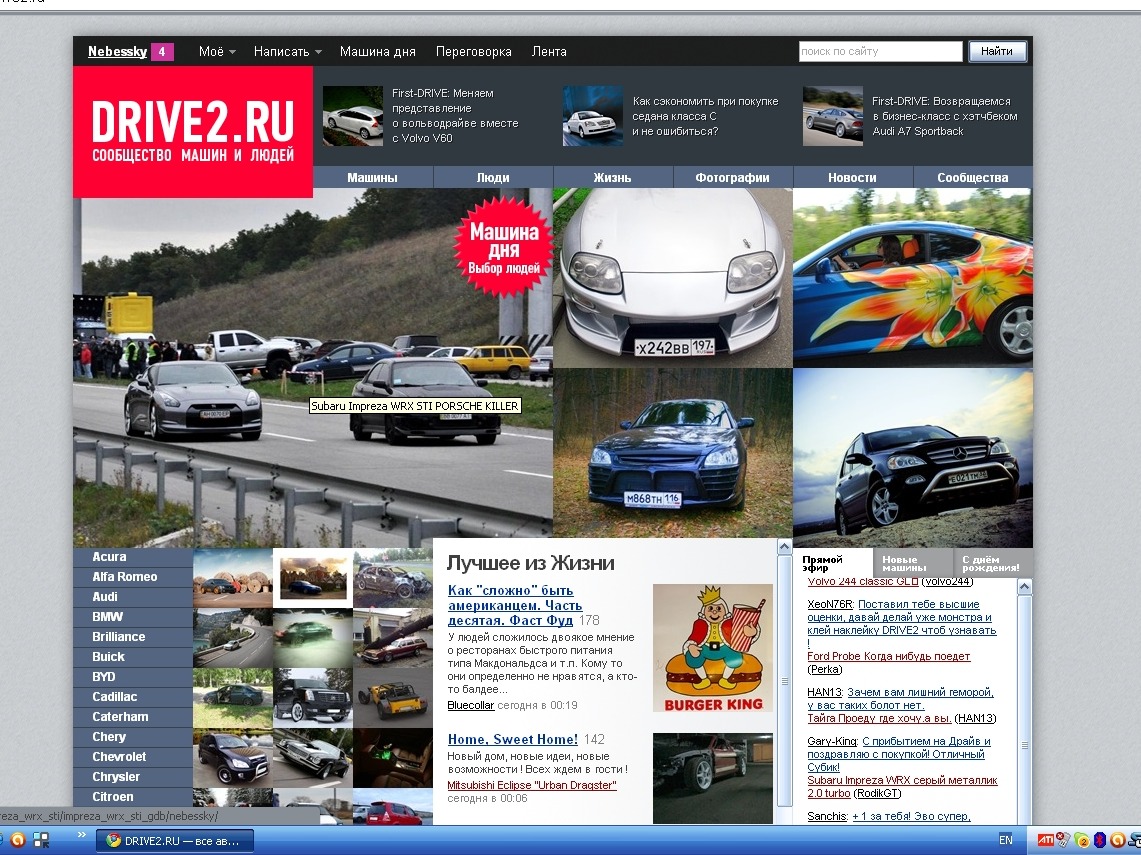Image resolution: width=1141 pixels, height=855 pixels.
Task: Click the DRIVE2.RU red logo
Action: point(193,132)
